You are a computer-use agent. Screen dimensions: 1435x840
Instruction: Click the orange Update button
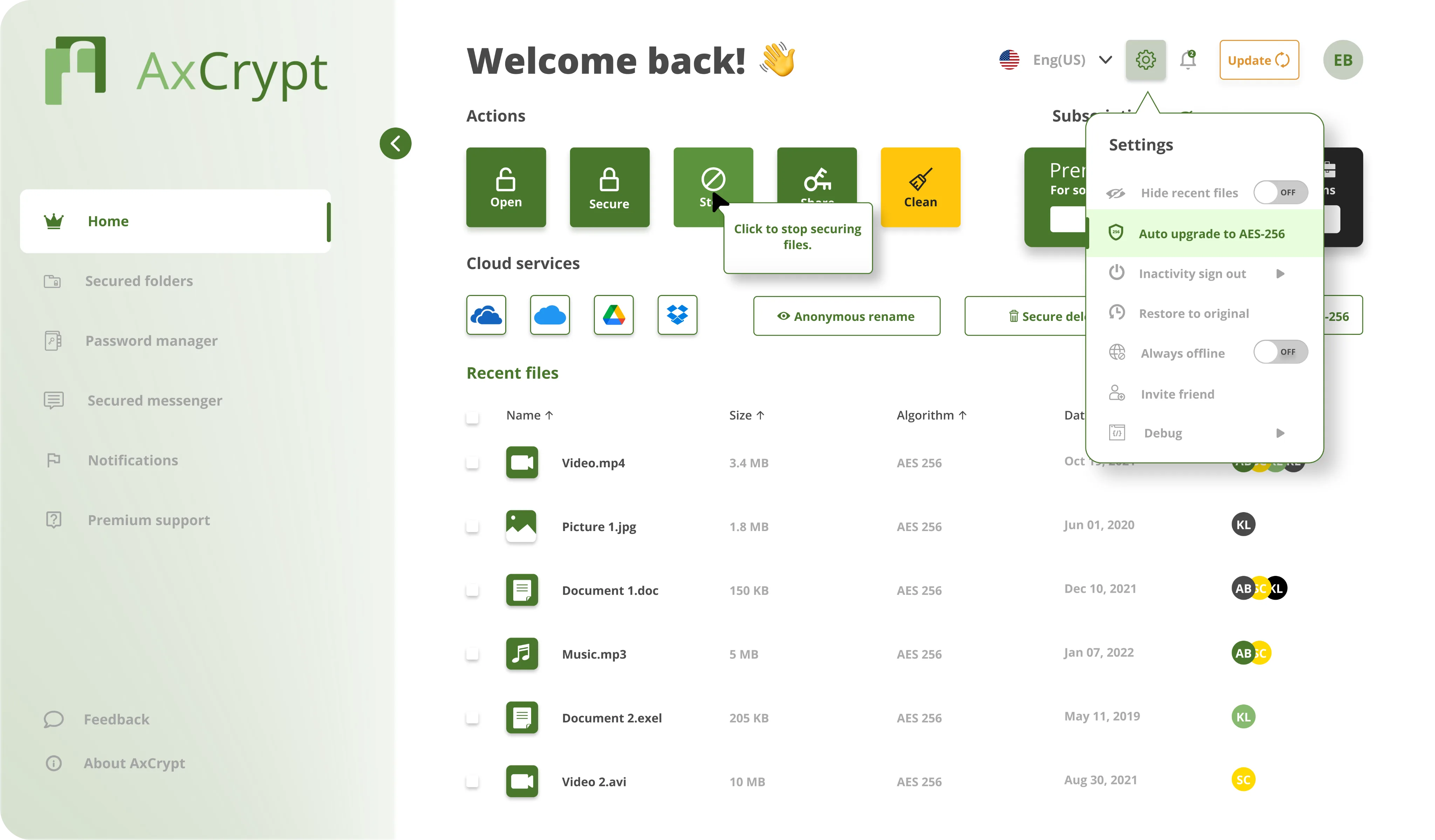pyautogui.click(x=1259, y=60)
